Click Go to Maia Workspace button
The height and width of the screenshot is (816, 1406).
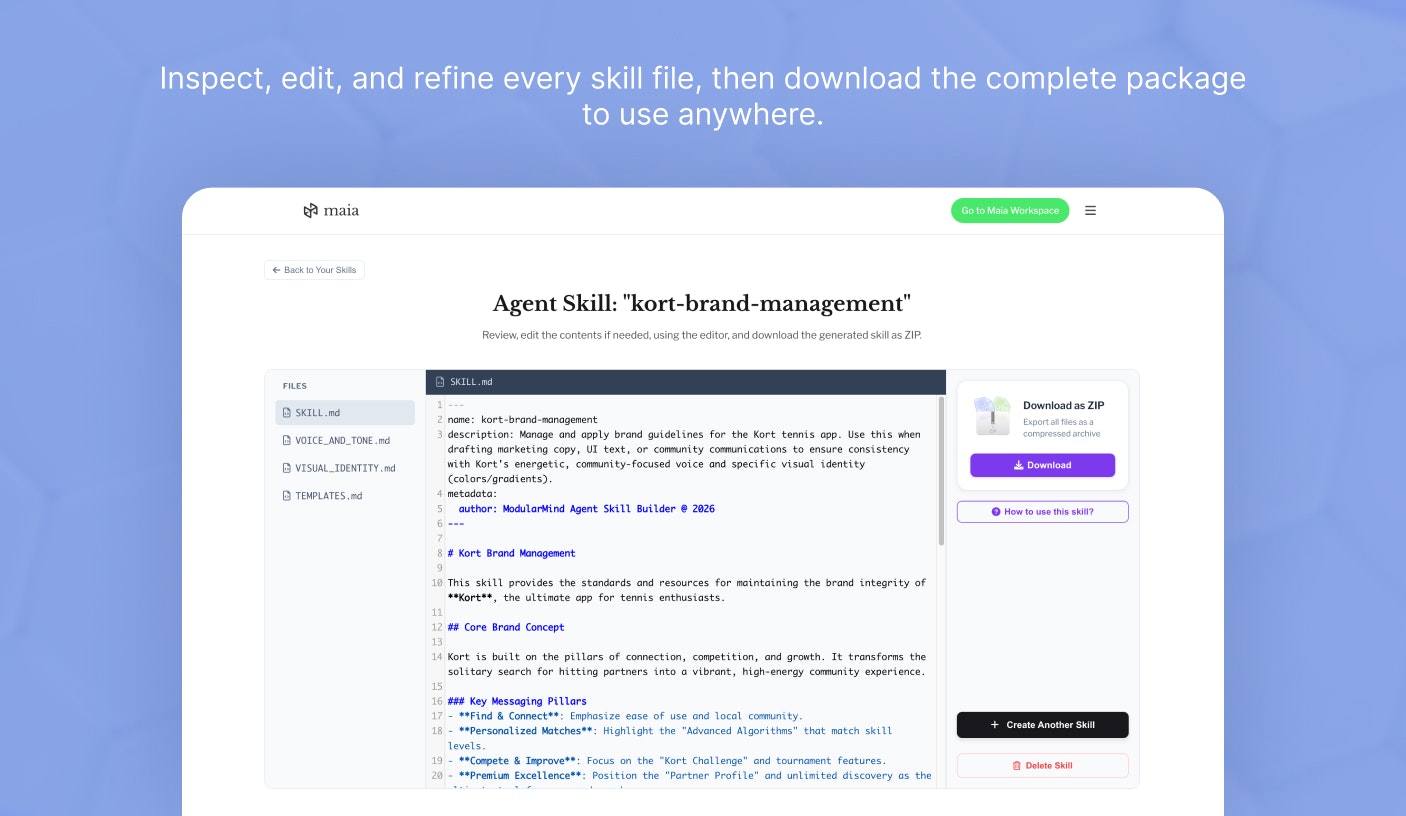[1010, 211]
